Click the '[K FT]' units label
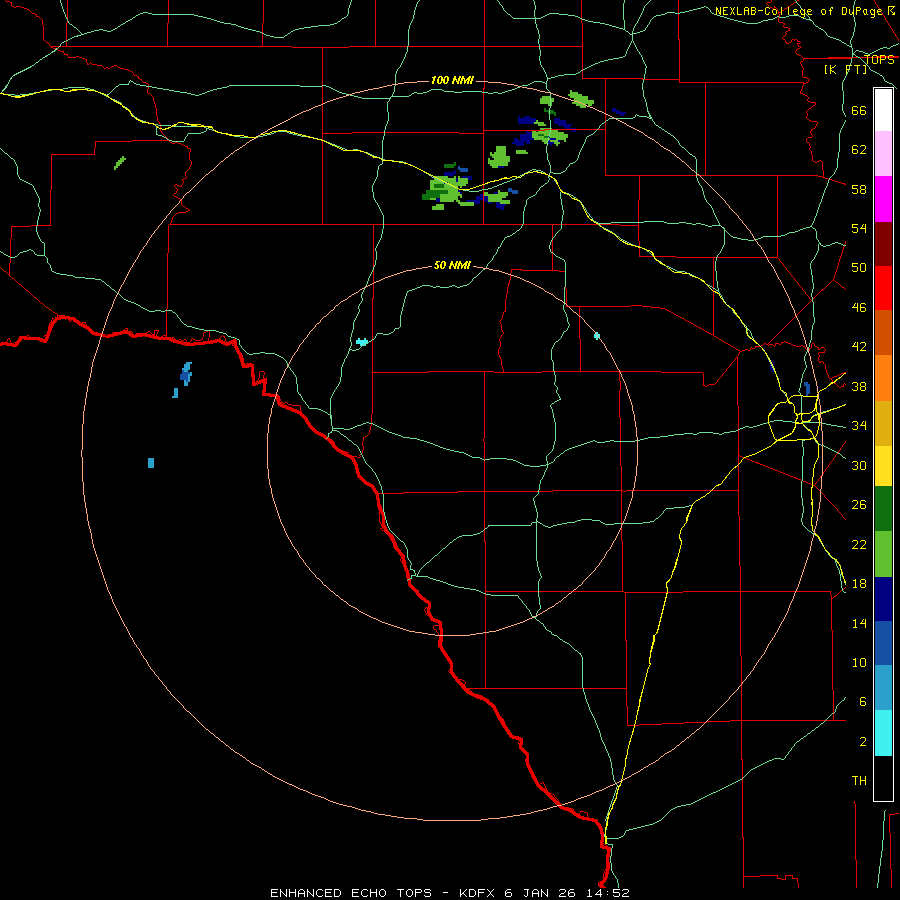Viewport: 900px width, 900px height. pos(845,69)
